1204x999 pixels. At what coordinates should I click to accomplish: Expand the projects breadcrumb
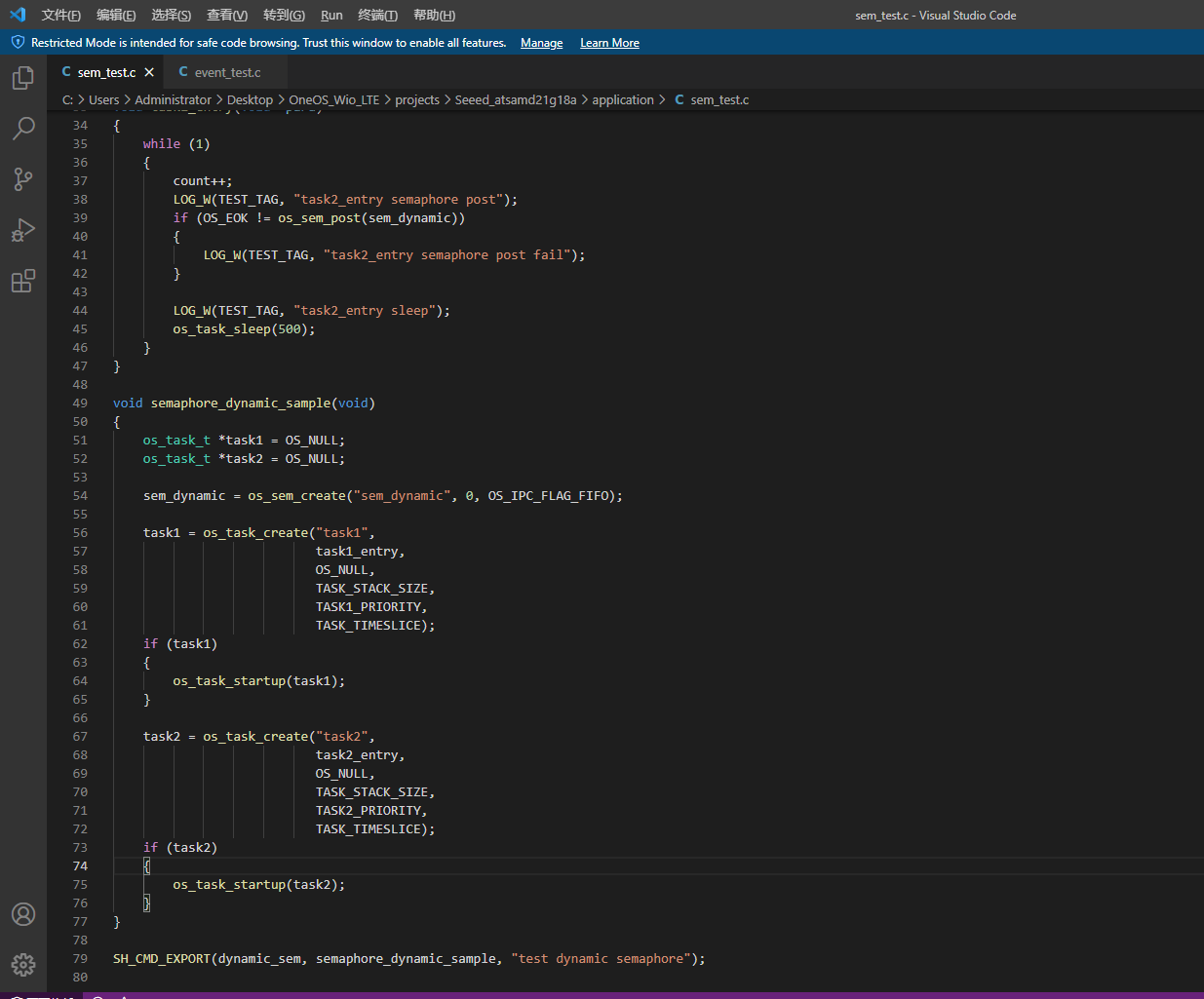tap(417, 99)
